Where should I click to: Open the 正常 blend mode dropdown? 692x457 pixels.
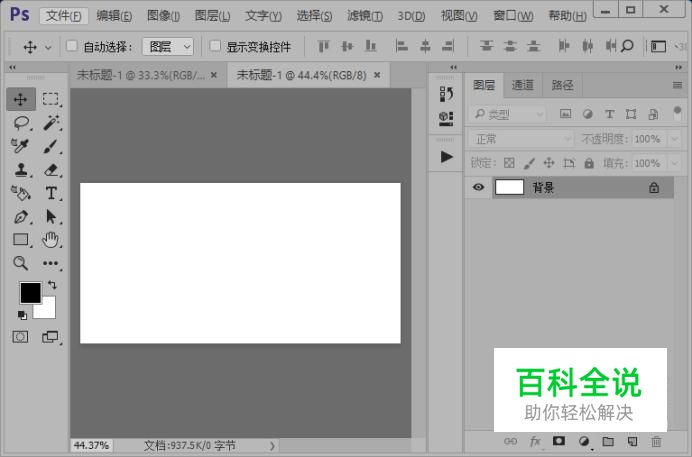pyautogui.click(x=521, y=139)
